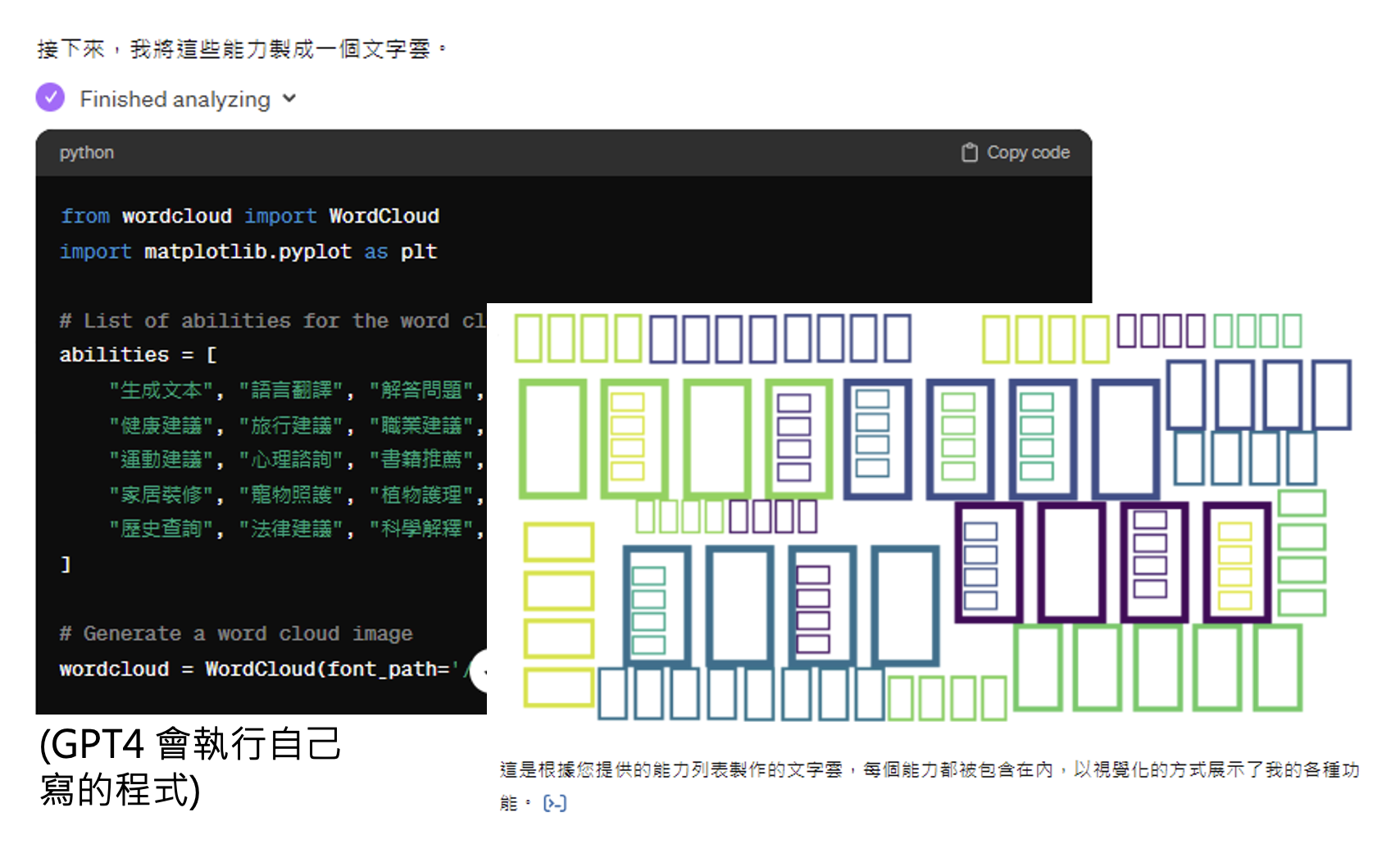Click the partially hidden round scroll button

480,670
